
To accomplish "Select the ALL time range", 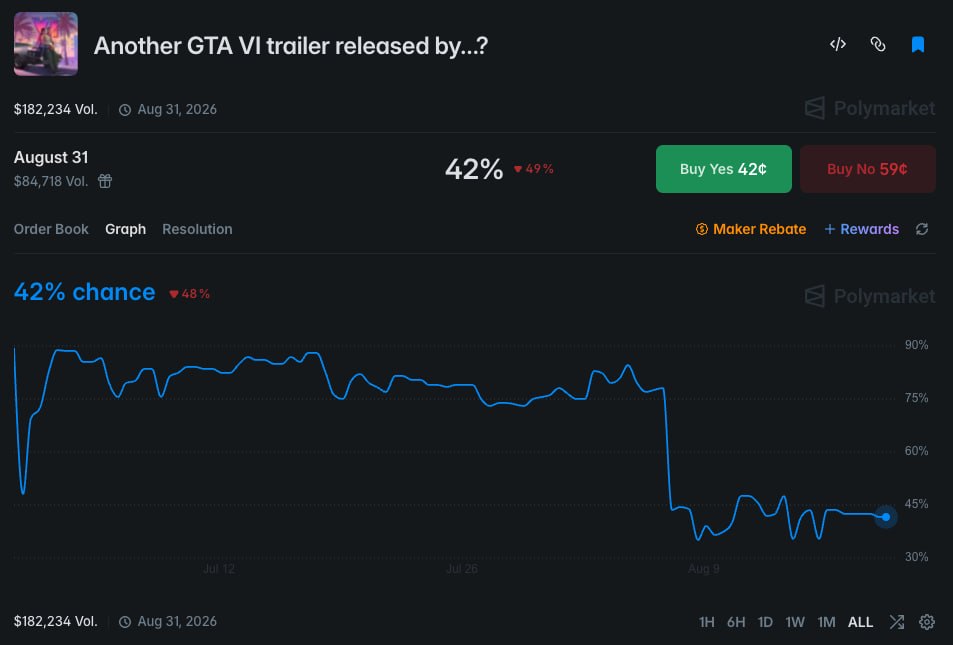I will [860, 622].
